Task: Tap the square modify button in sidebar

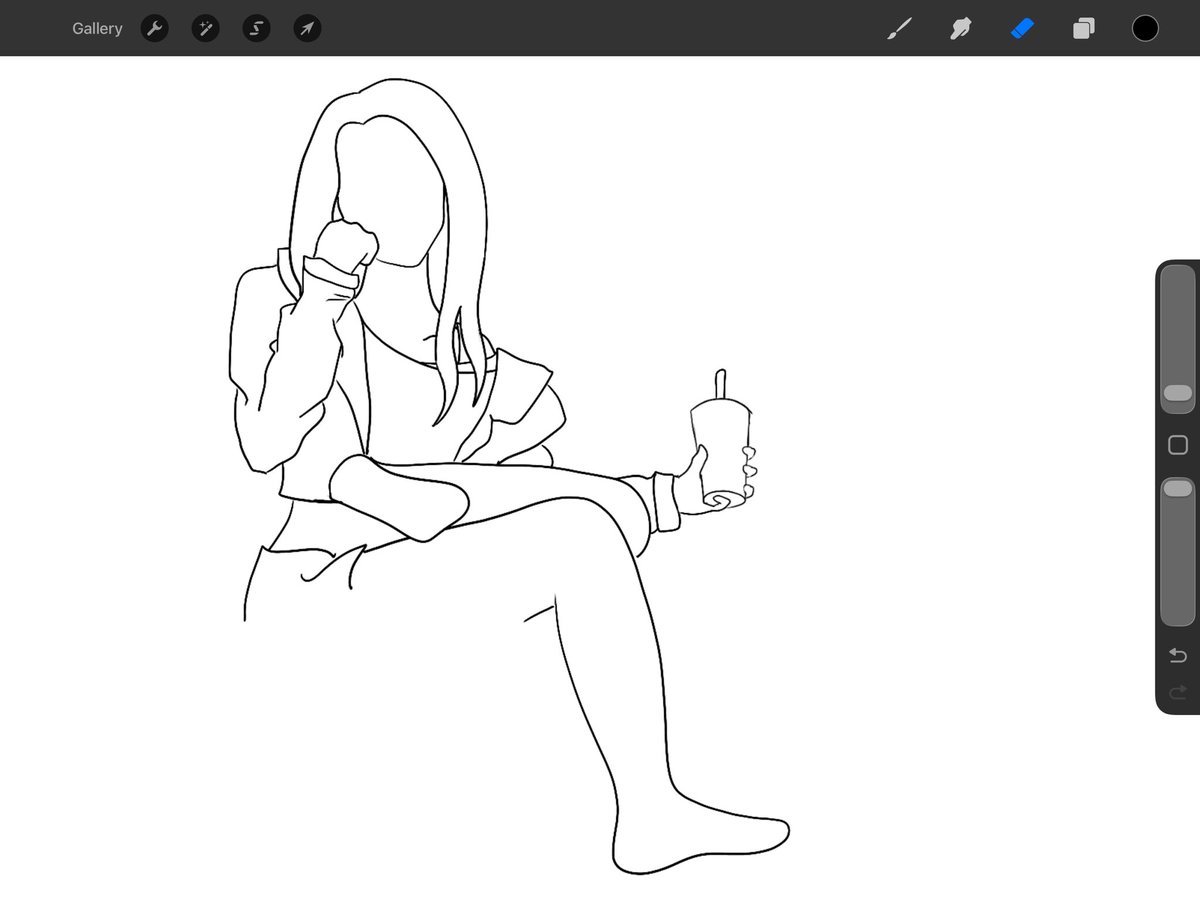Action: [1178, 445]
